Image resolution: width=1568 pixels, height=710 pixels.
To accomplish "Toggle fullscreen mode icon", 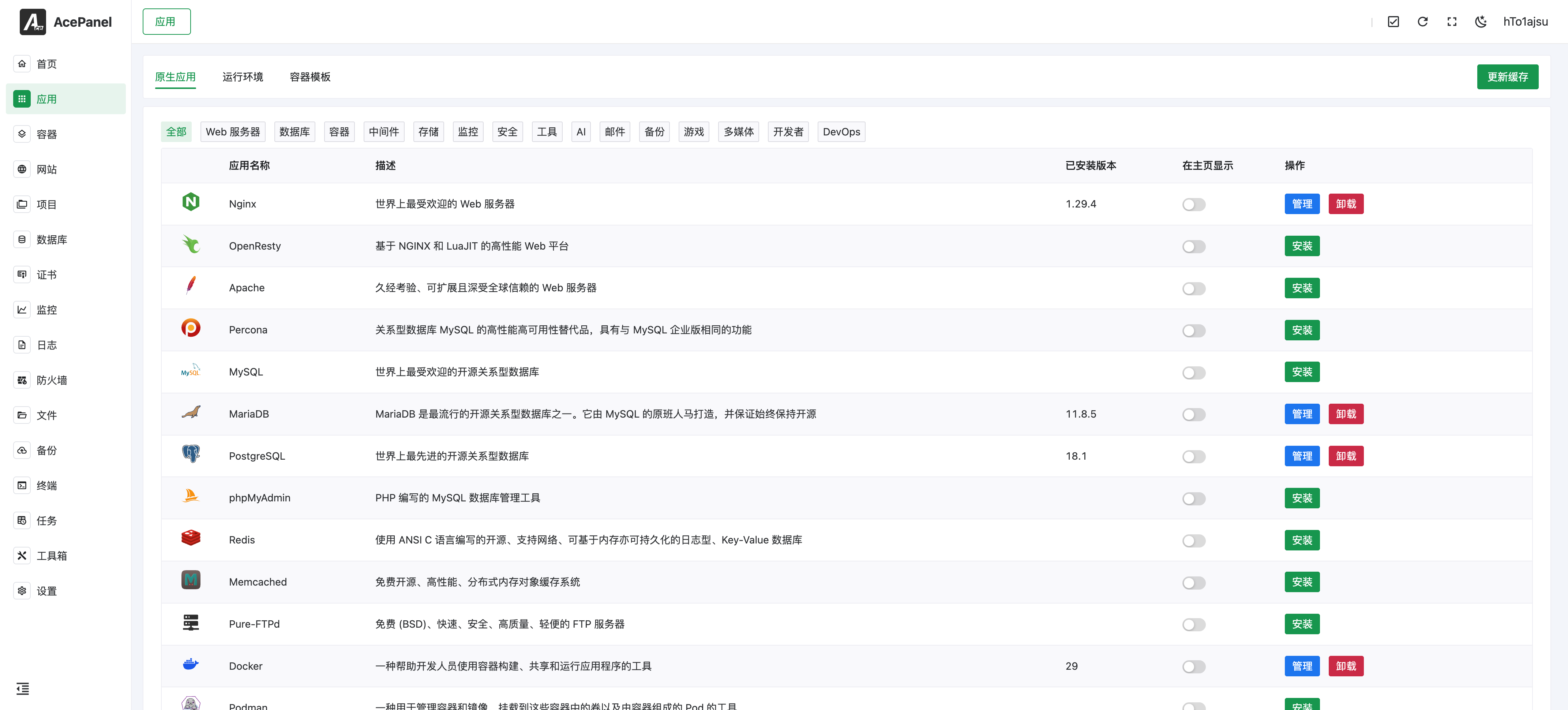I will pos(1451,22).
